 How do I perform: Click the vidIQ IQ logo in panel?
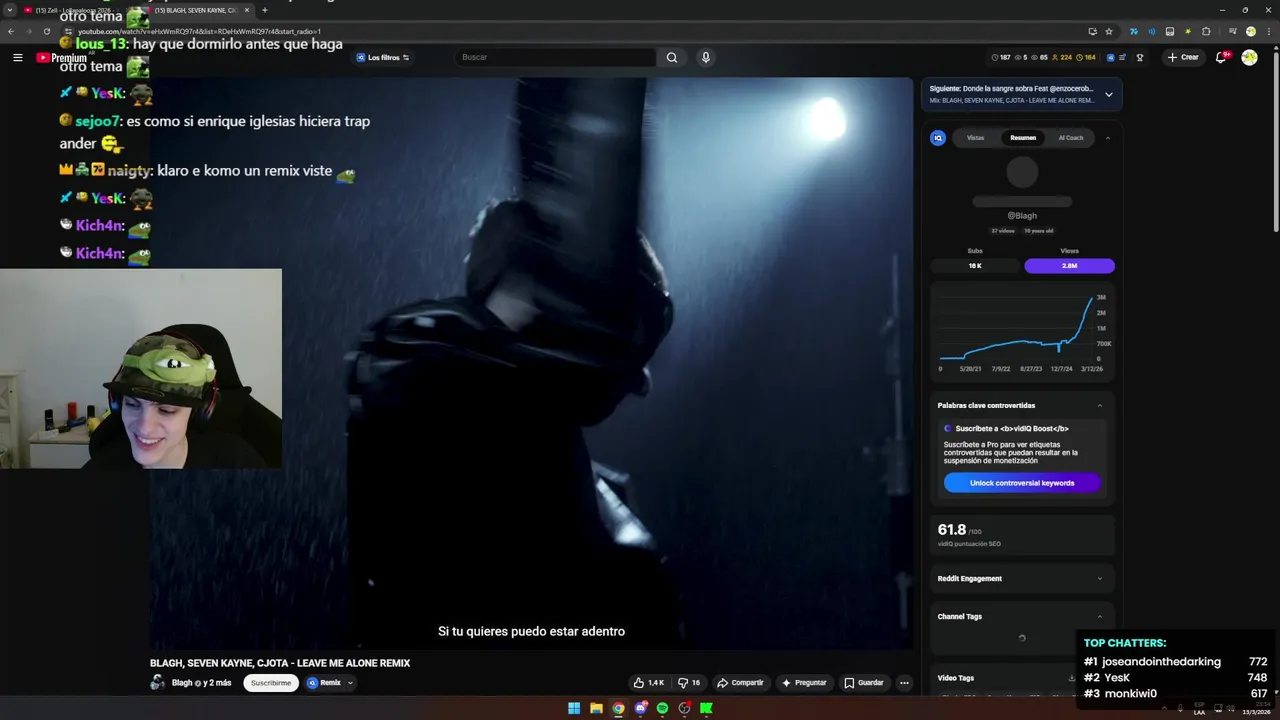(x=937, y=138)
